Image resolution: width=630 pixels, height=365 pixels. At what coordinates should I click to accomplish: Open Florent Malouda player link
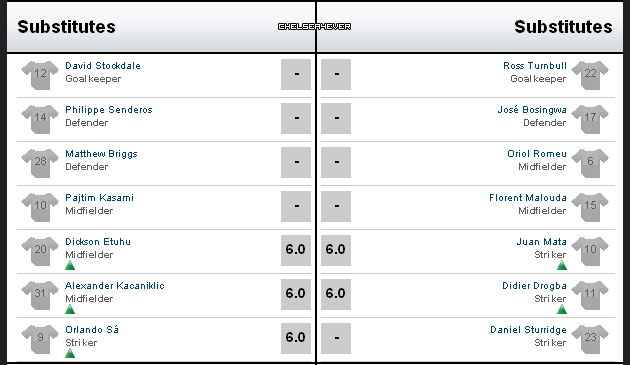click(528, 197)
